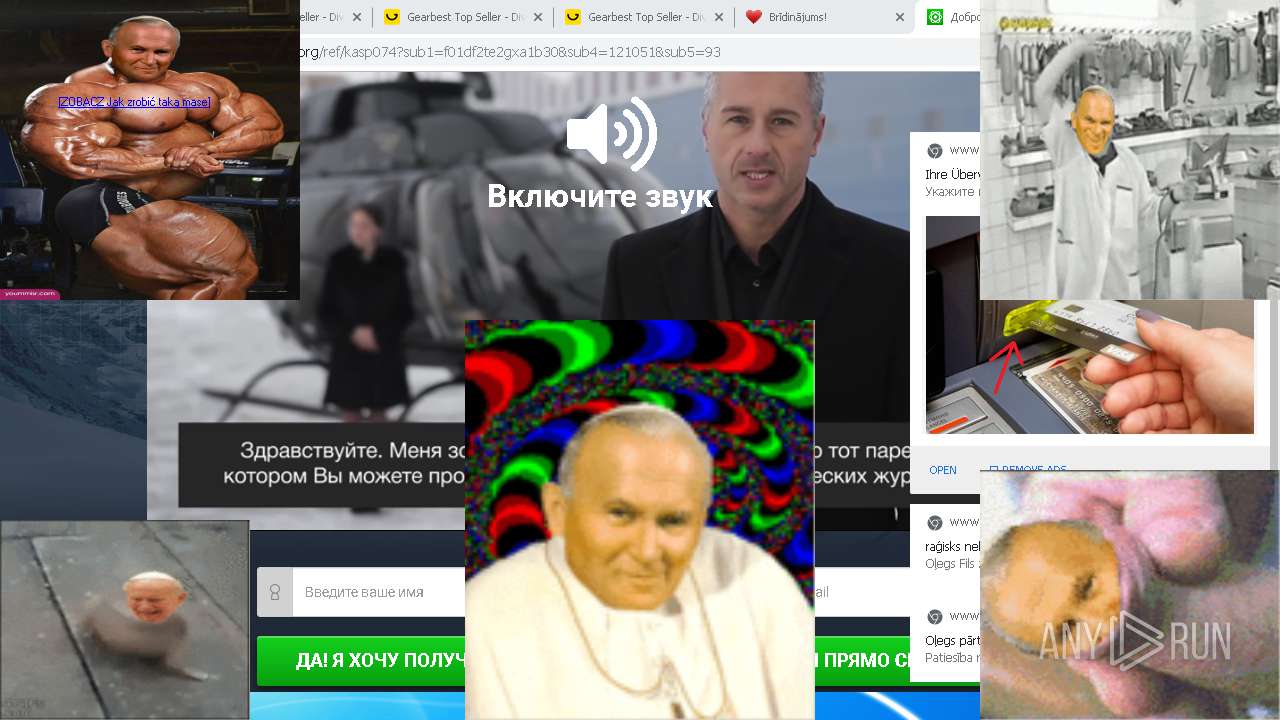
Task: Click the green favicon on the Добро tab
Action: point(935,17)
